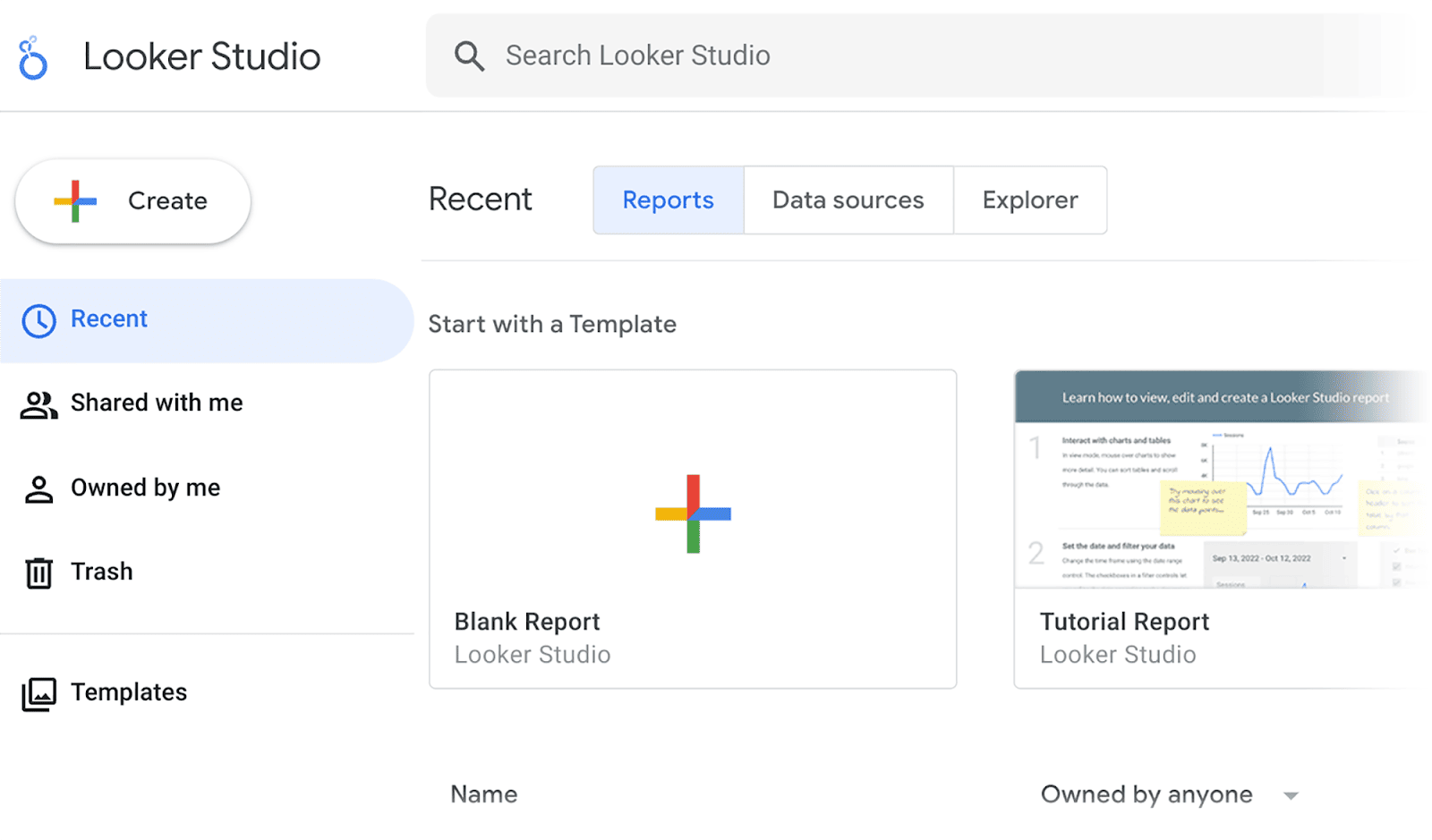Click the Owned by me person icon
This screenshot has height=840, width=1432.
point(38,489)
